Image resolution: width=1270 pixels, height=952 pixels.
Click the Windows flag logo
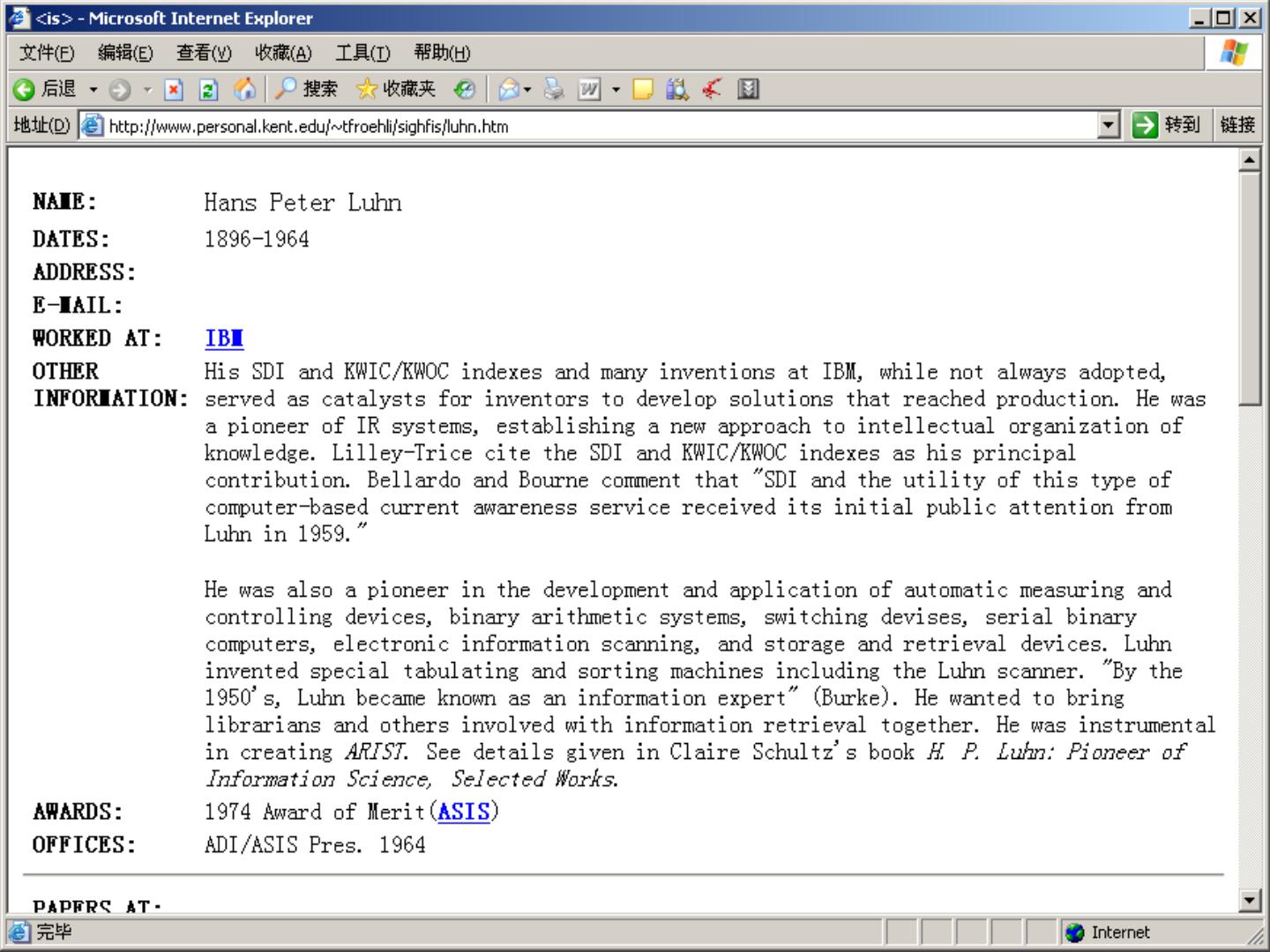tap(1234, 53)
